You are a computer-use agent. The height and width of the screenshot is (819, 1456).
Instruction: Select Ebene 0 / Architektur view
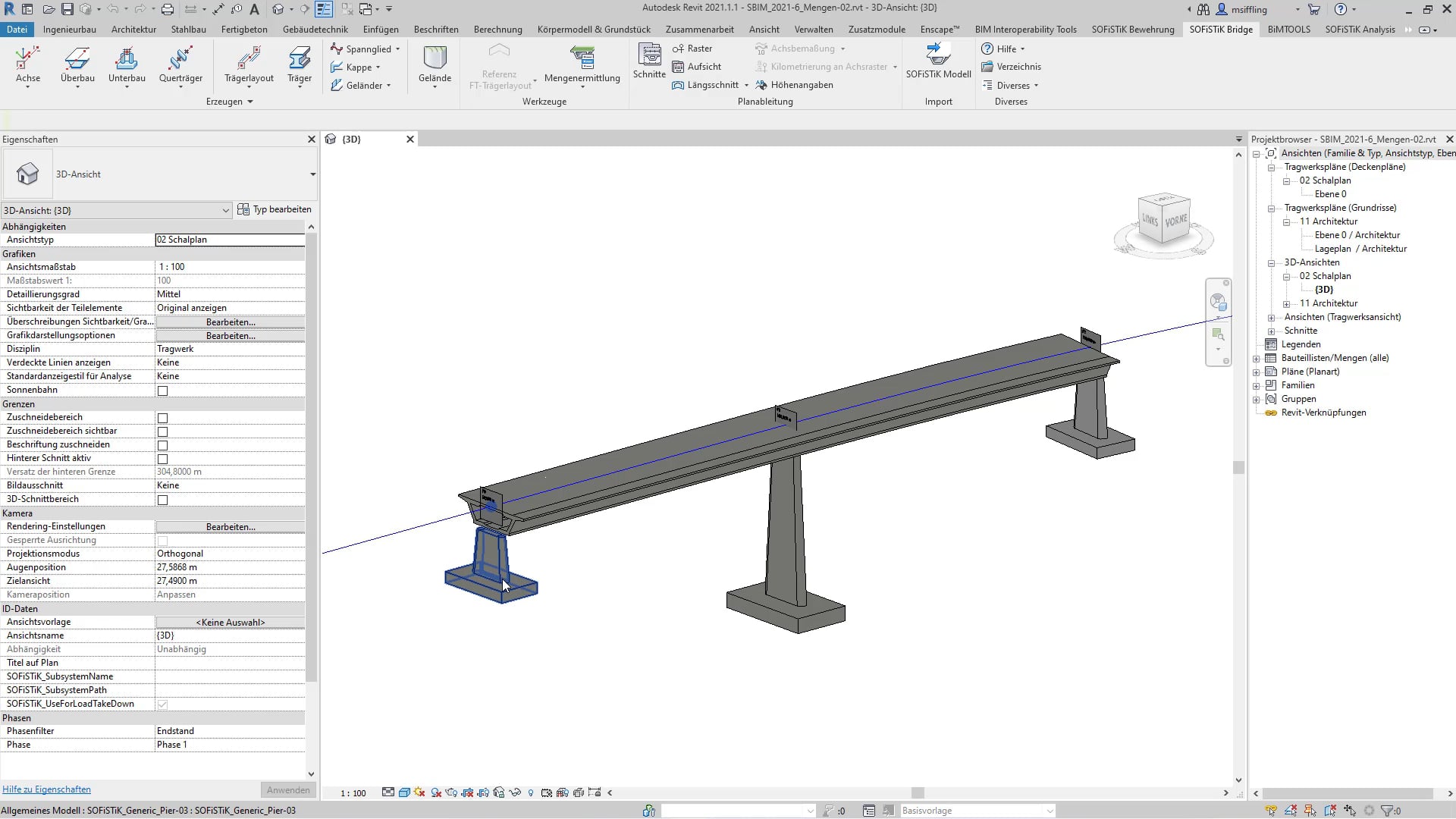(x=1357, y=235)
